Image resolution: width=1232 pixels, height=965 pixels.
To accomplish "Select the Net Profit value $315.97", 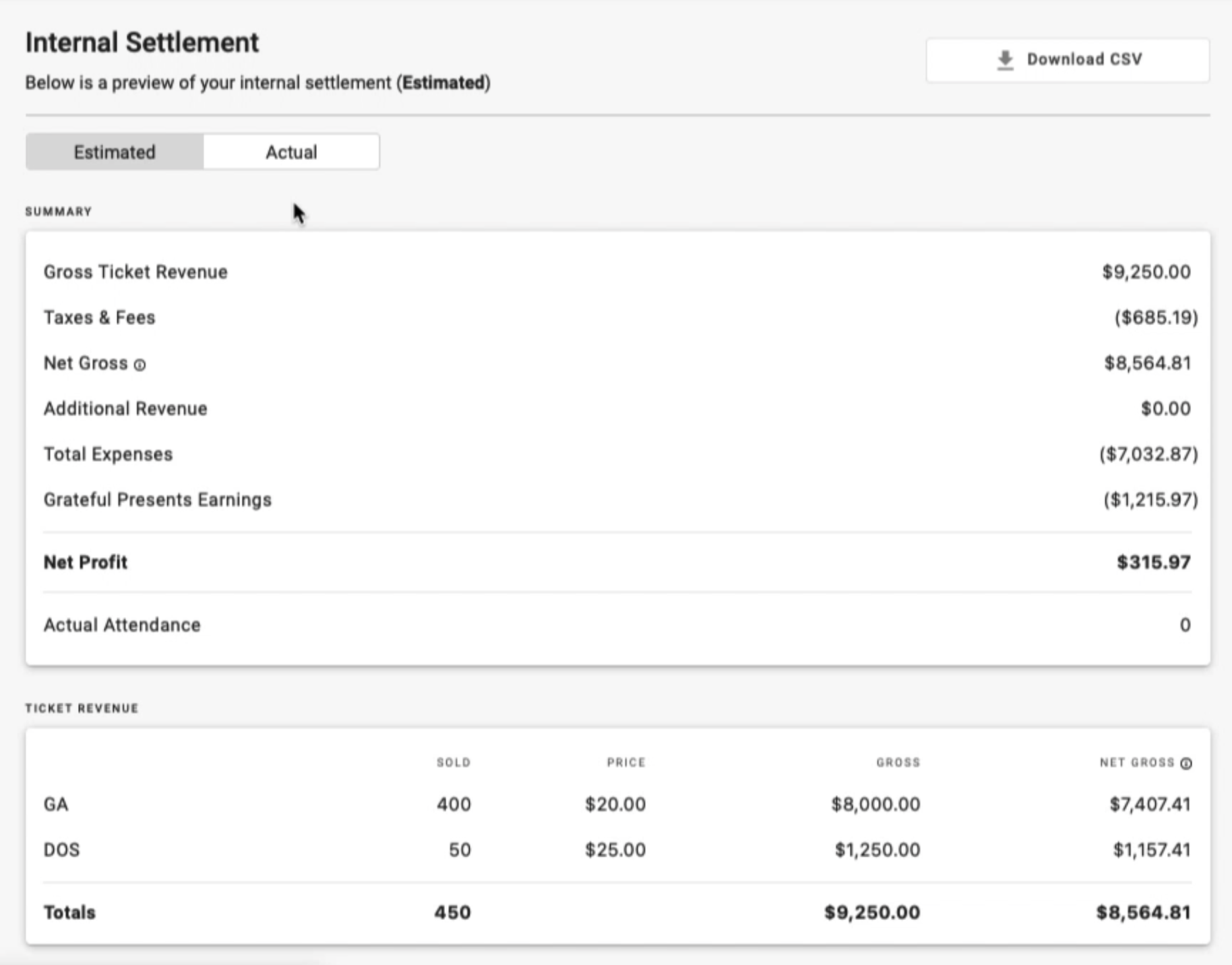I will tap(1153, 562).
